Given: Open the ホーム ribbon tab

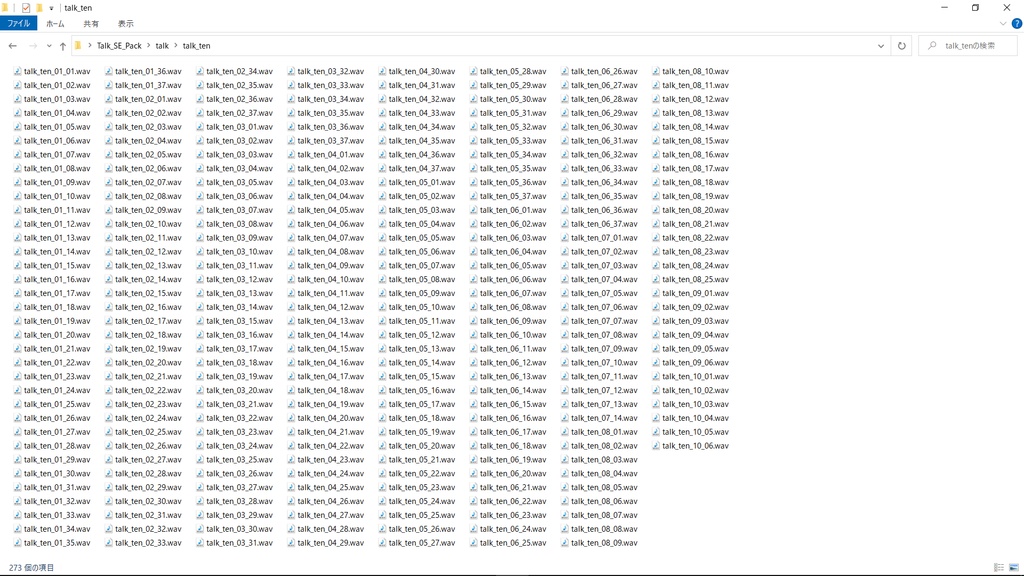Looking at the screenshot, I should pos(55,24).
